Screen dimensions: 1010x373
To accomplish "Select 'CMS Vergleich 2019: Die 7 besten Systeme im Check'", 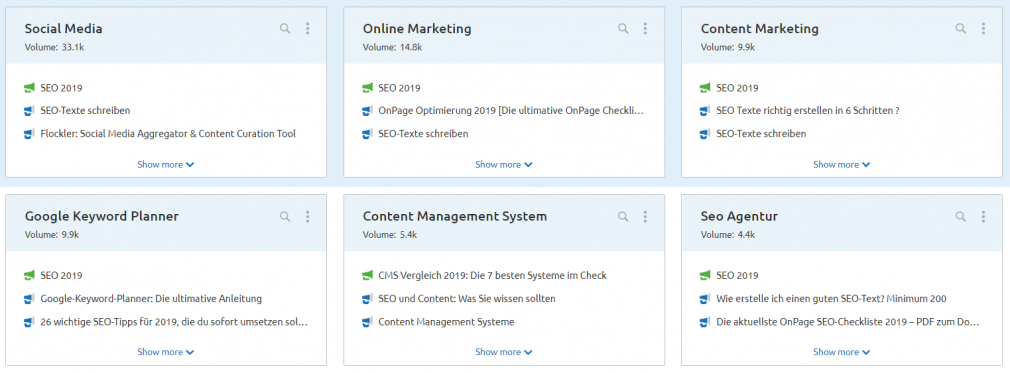I will coord(492,275).
